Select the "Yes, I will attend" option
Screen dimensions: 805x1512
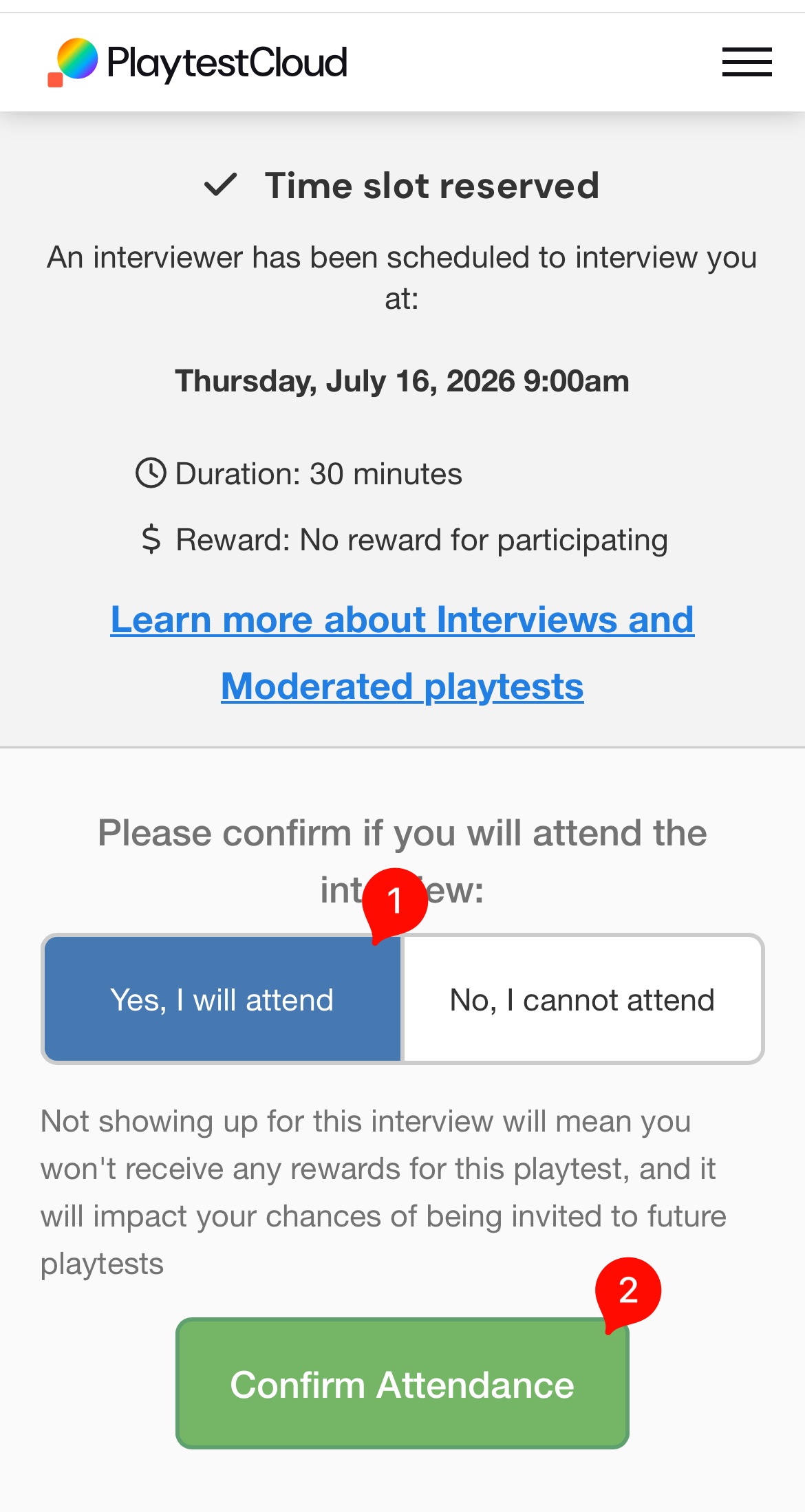pyautogui.click(x=222, y=999)
